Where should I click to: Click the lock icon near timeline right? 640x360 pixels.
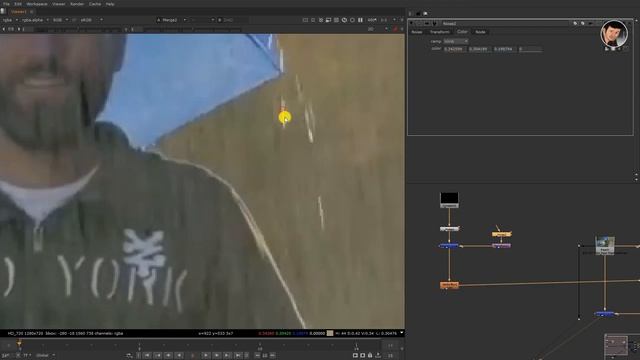click(370, 356)
